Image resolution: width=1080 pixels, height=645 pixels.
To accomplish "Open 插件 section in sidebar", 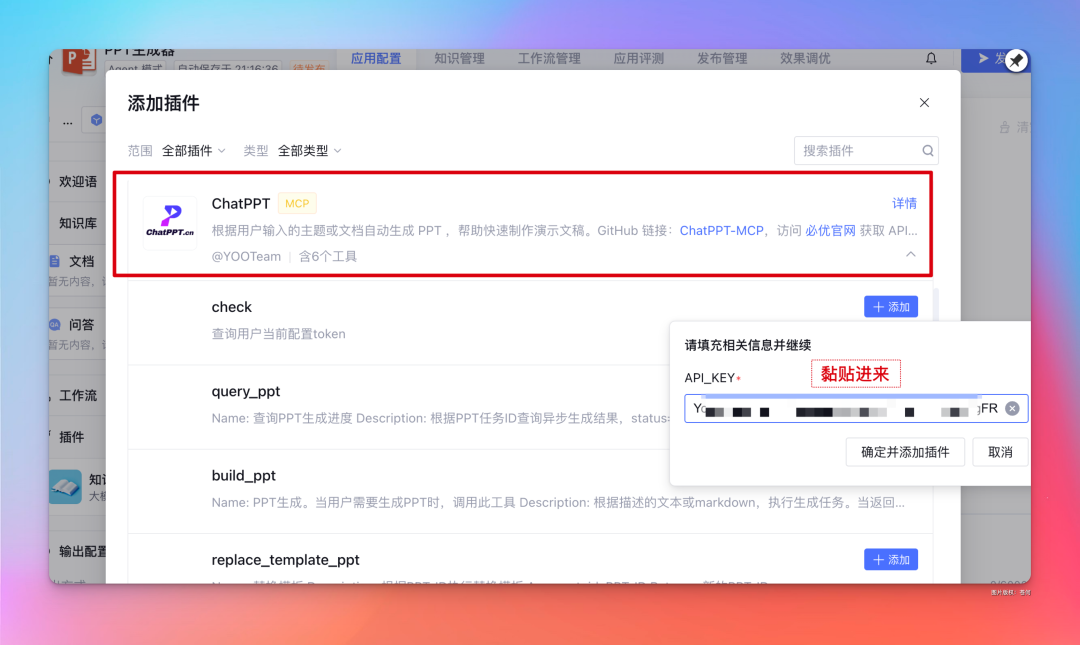I will coord(72,437).
